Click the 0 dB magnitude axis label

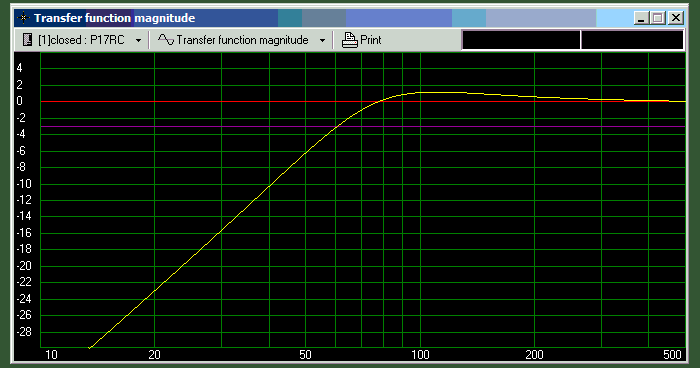point(19,101)
